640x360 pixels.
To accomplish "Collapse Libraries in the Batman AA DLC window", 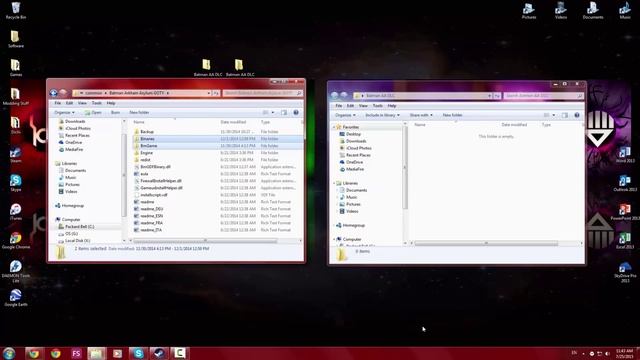I will pos(334,183).
